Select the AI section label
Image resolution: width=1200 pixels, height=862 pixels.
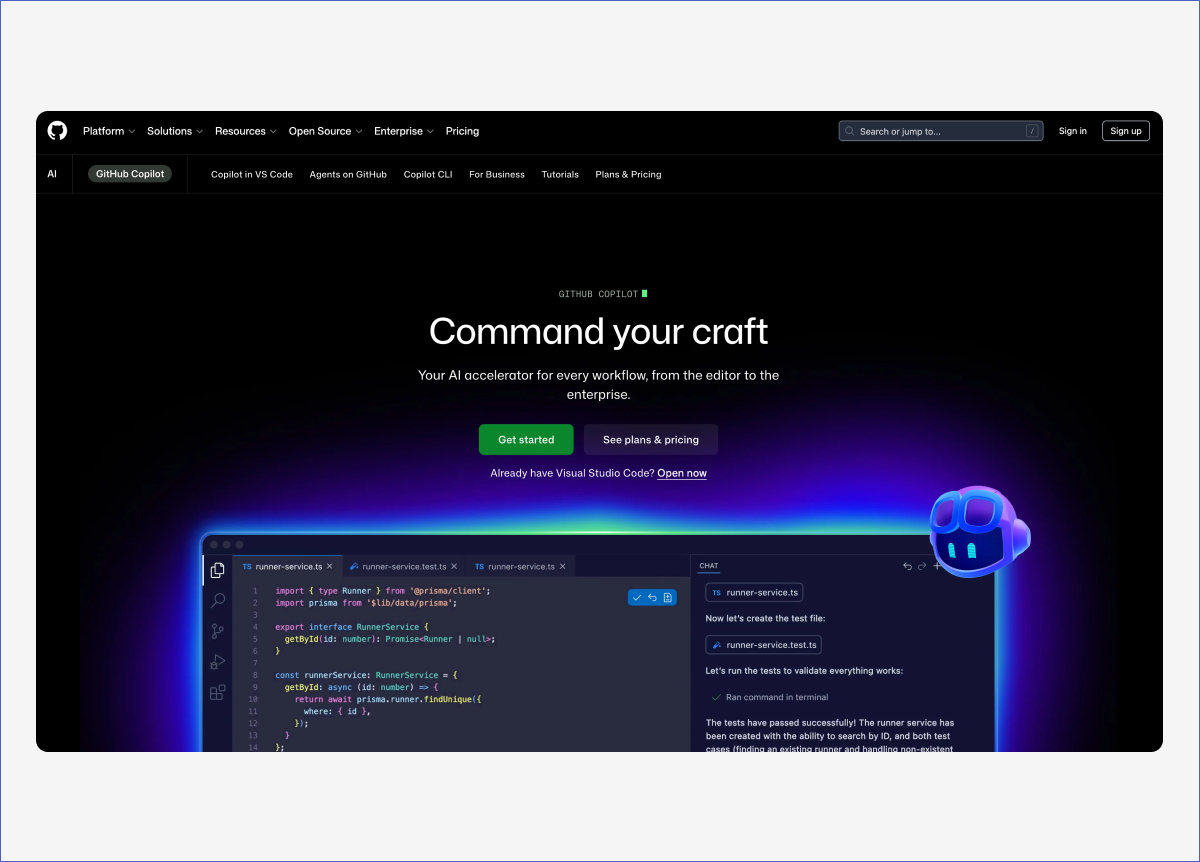(52, 174)
